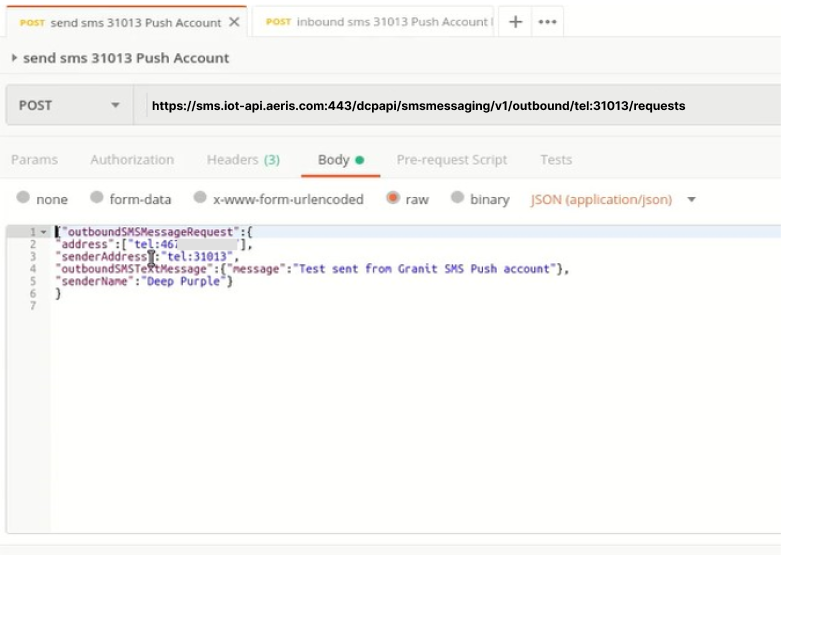Open the Authorization tab
Image resolution: width=815 pixels, height=623 pixels.
pyautogui.click(x=131, y=159)
